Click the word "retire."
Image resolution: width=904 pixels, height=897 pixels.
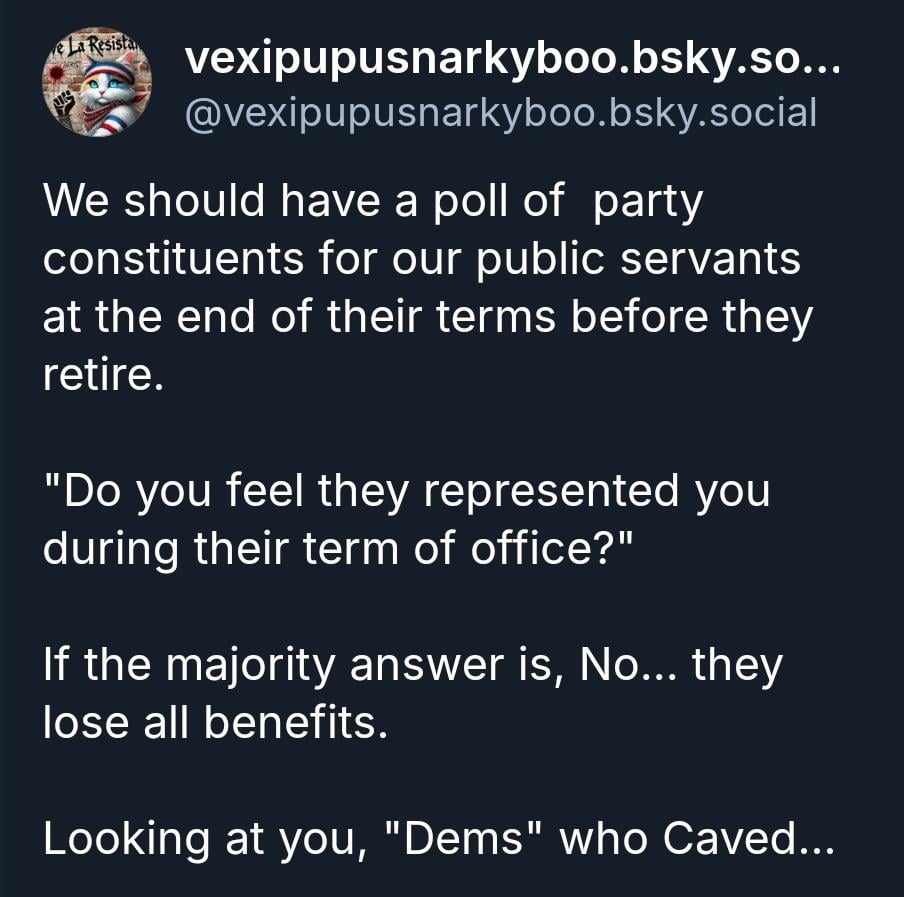(x=101, y=375)
